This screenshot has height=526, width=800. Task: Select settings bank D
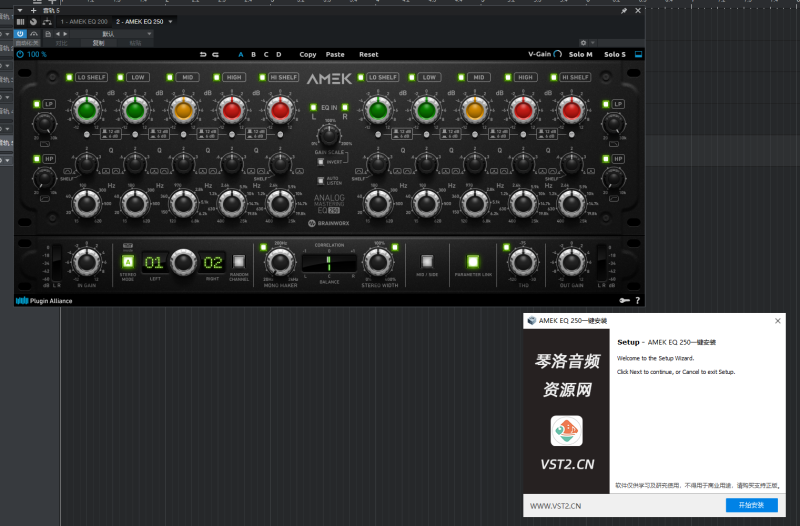coord(279,54)
